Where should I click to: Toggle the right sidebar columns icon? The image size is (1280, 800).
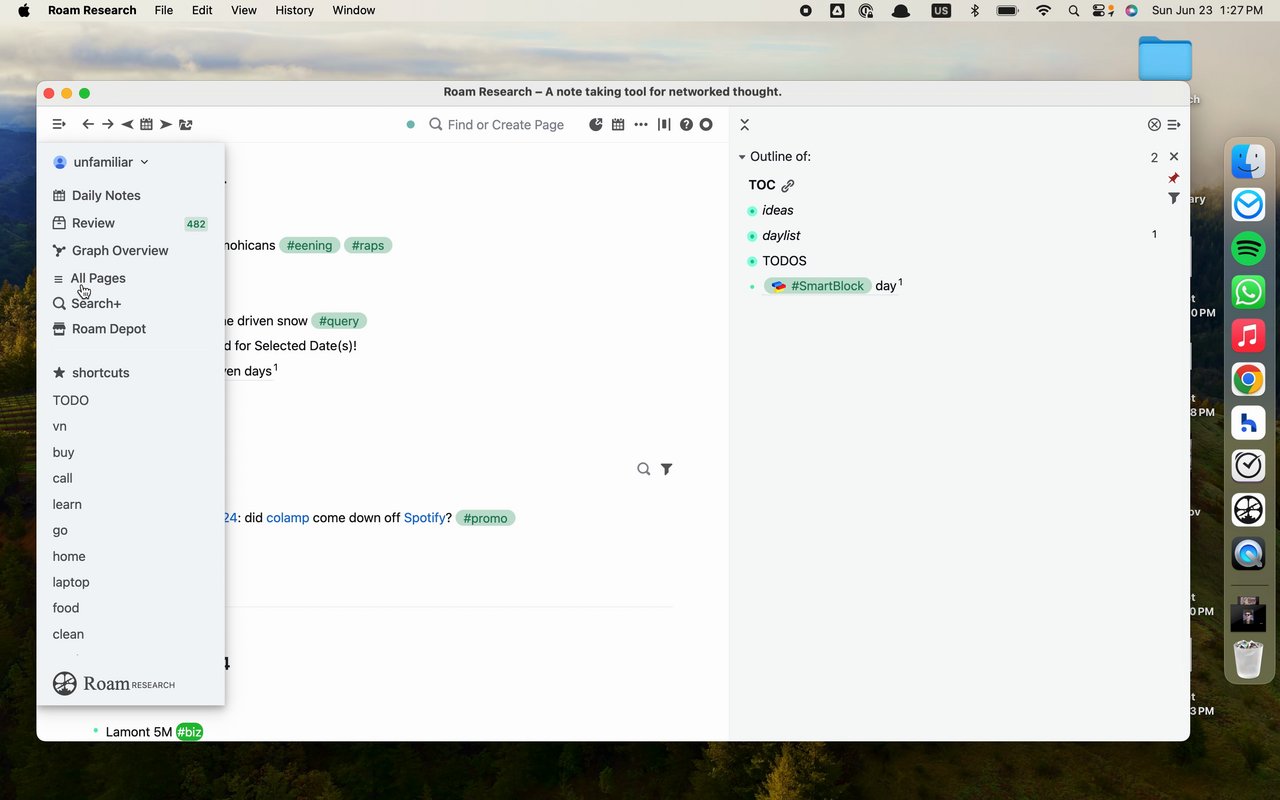pos(664,124)
